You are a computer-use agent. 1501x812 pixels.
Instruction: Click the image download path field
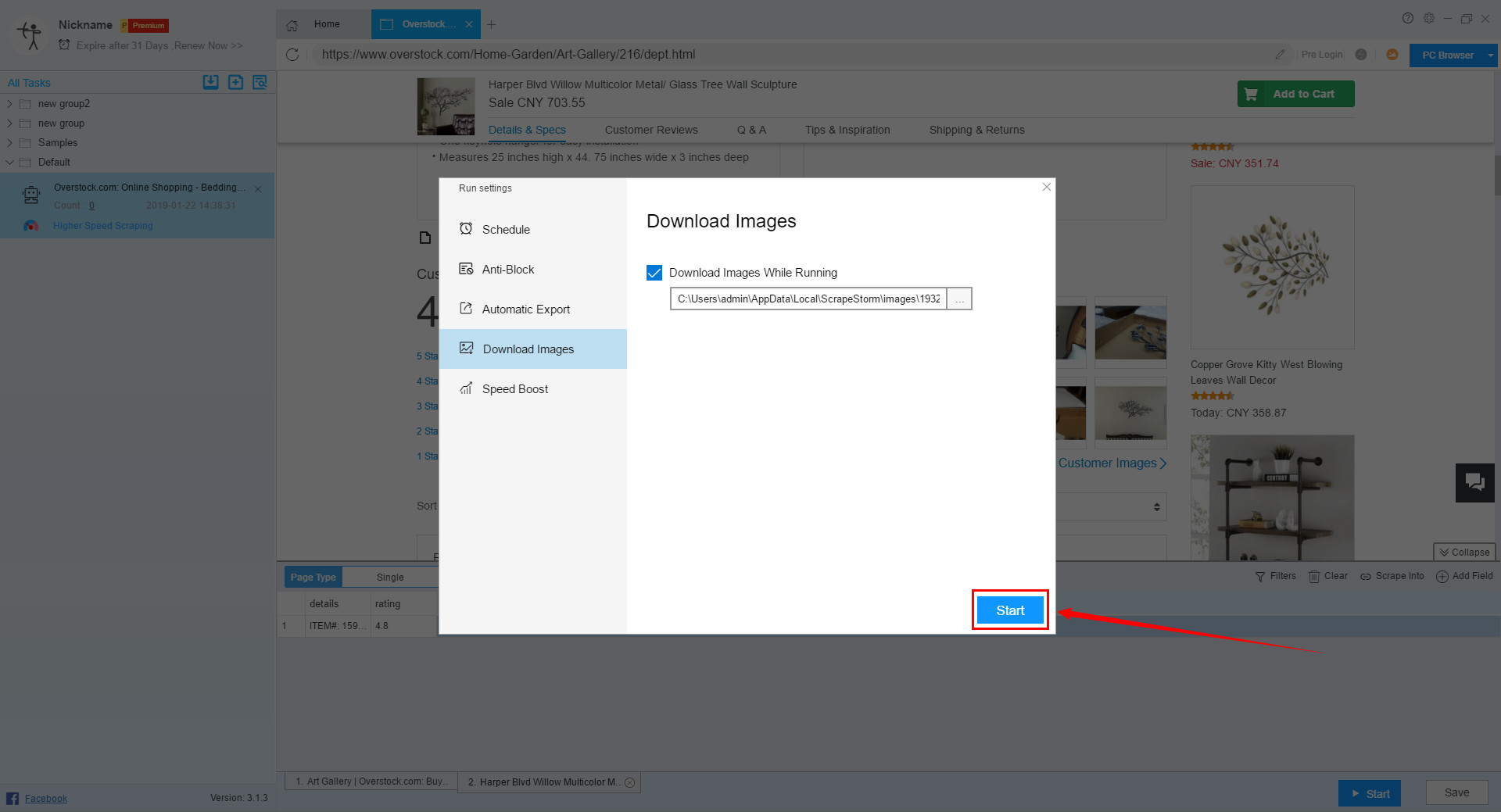tap(808, 299)
